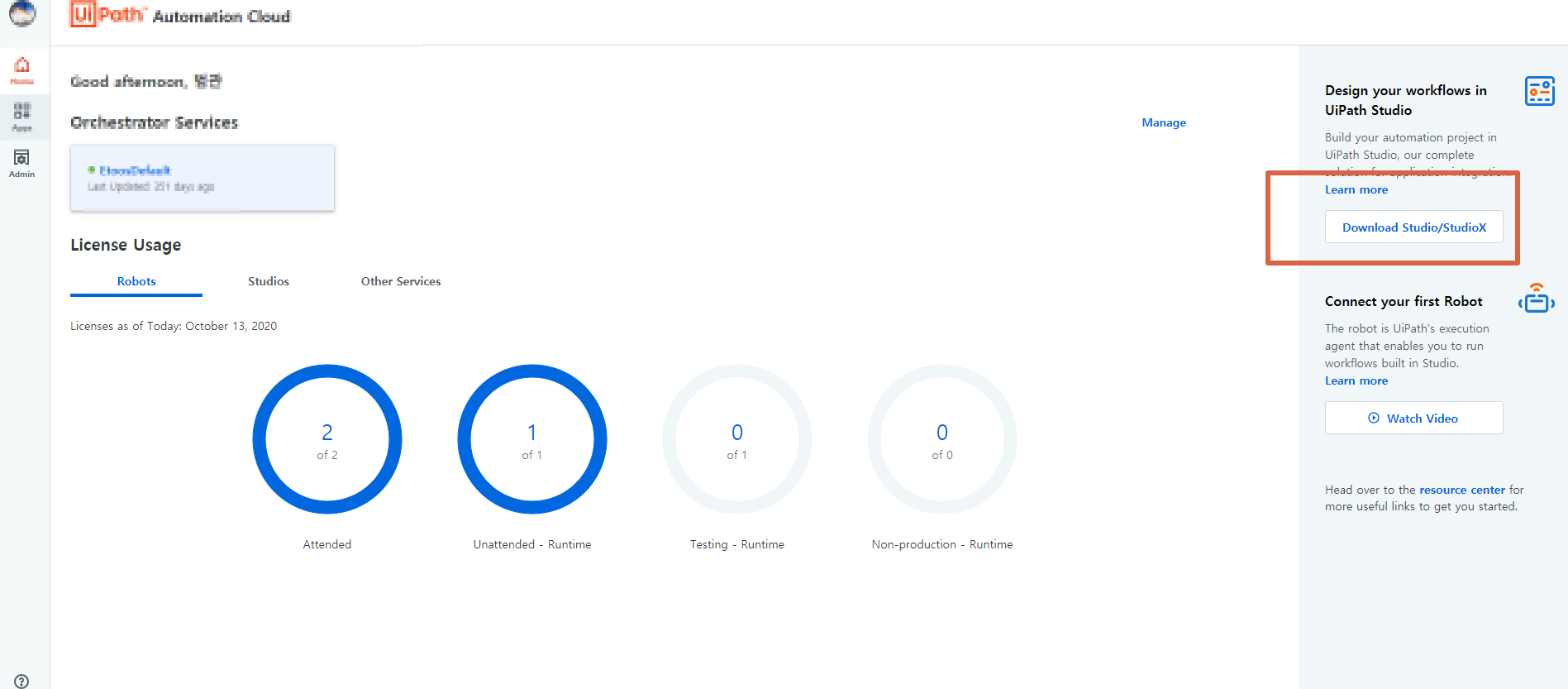Click Download Studio/StudioX button
1568x689 pixels.
[1413, 227]
